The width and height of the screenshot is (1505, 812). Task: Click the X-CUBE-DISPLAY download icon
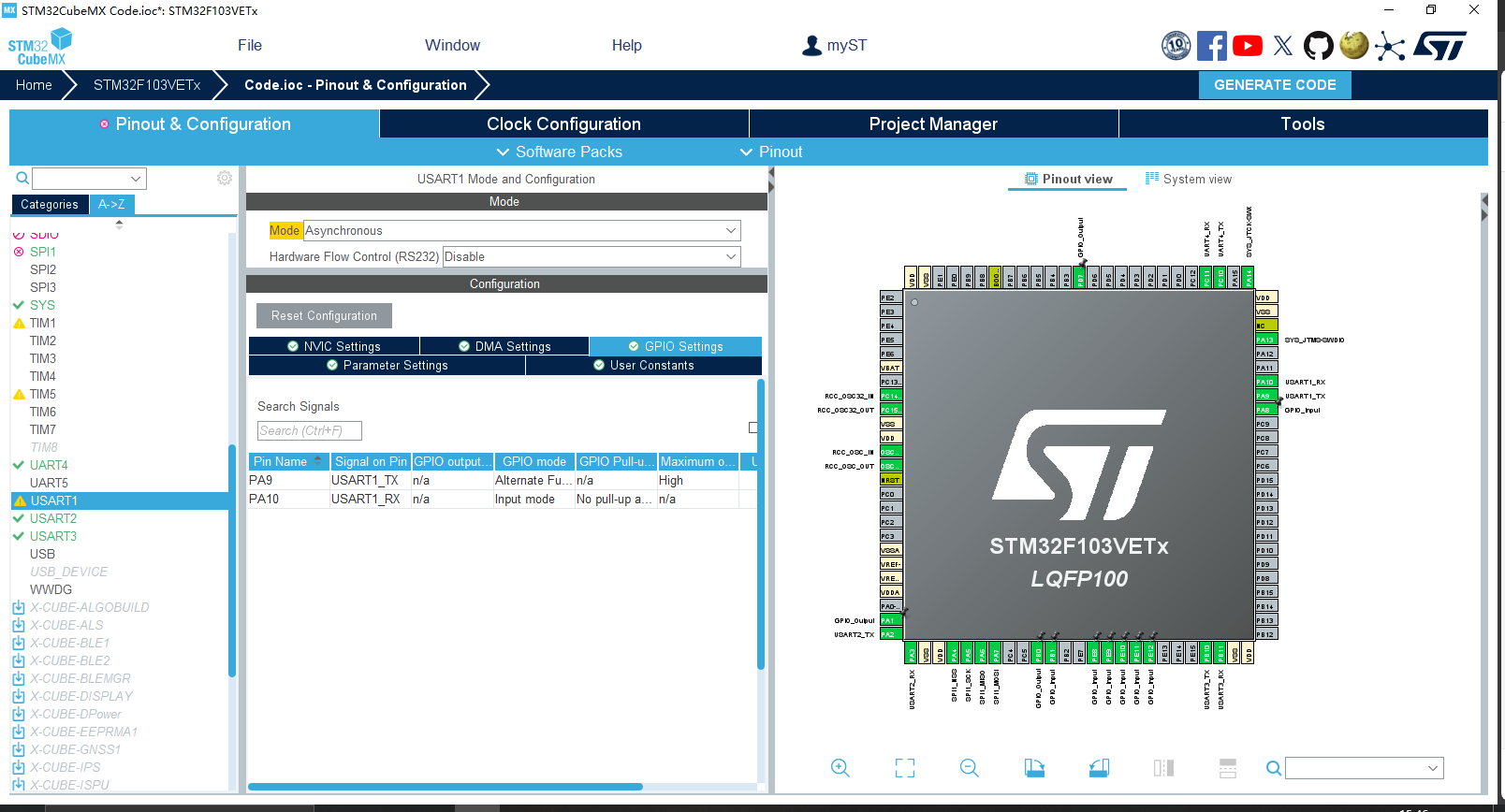coord(19,696)
